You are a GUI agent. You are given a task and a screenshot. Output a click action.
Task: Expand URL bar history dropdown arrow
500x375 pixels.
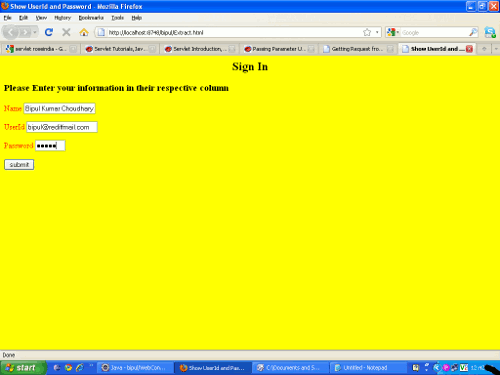coord(377,32)
